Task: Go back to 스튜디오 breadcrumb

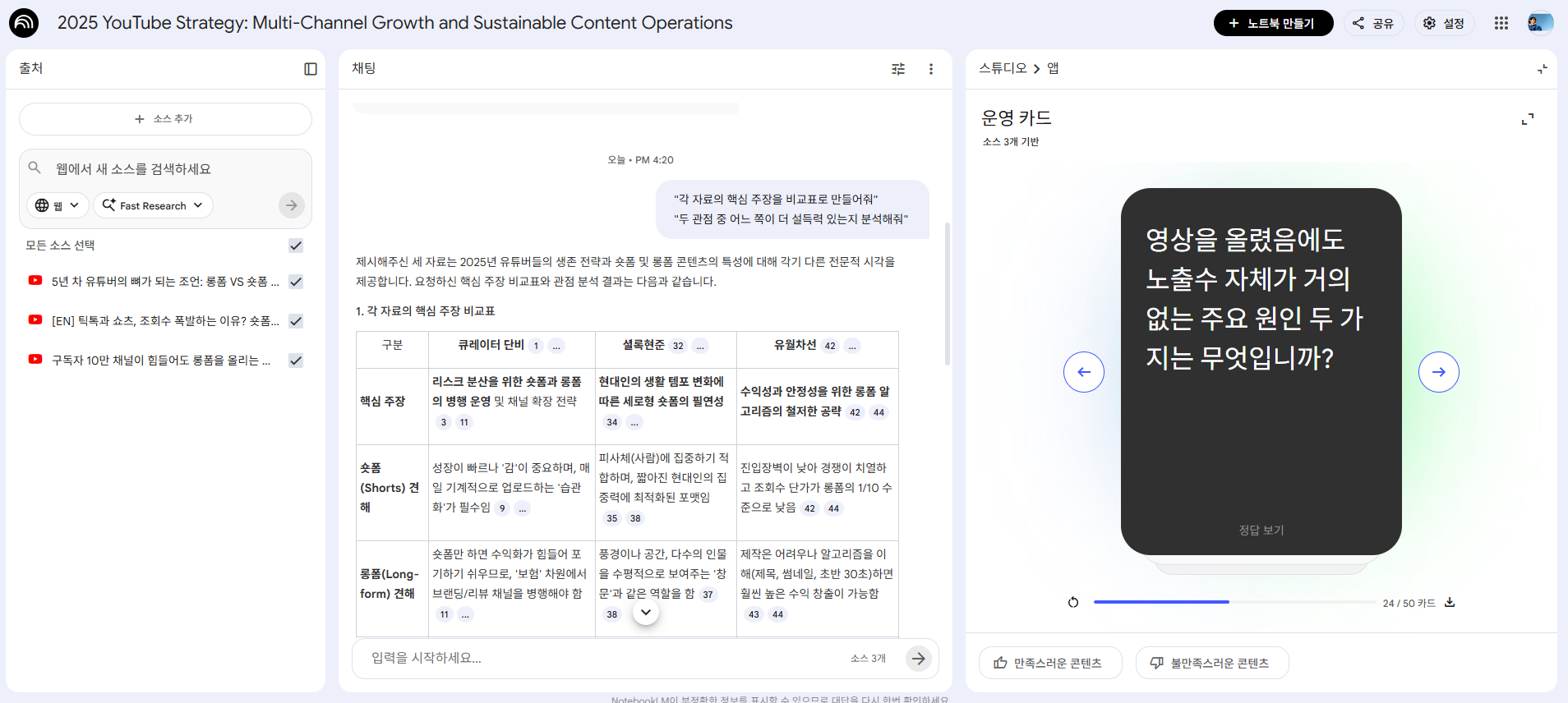Action: (x=1003, y=68)
